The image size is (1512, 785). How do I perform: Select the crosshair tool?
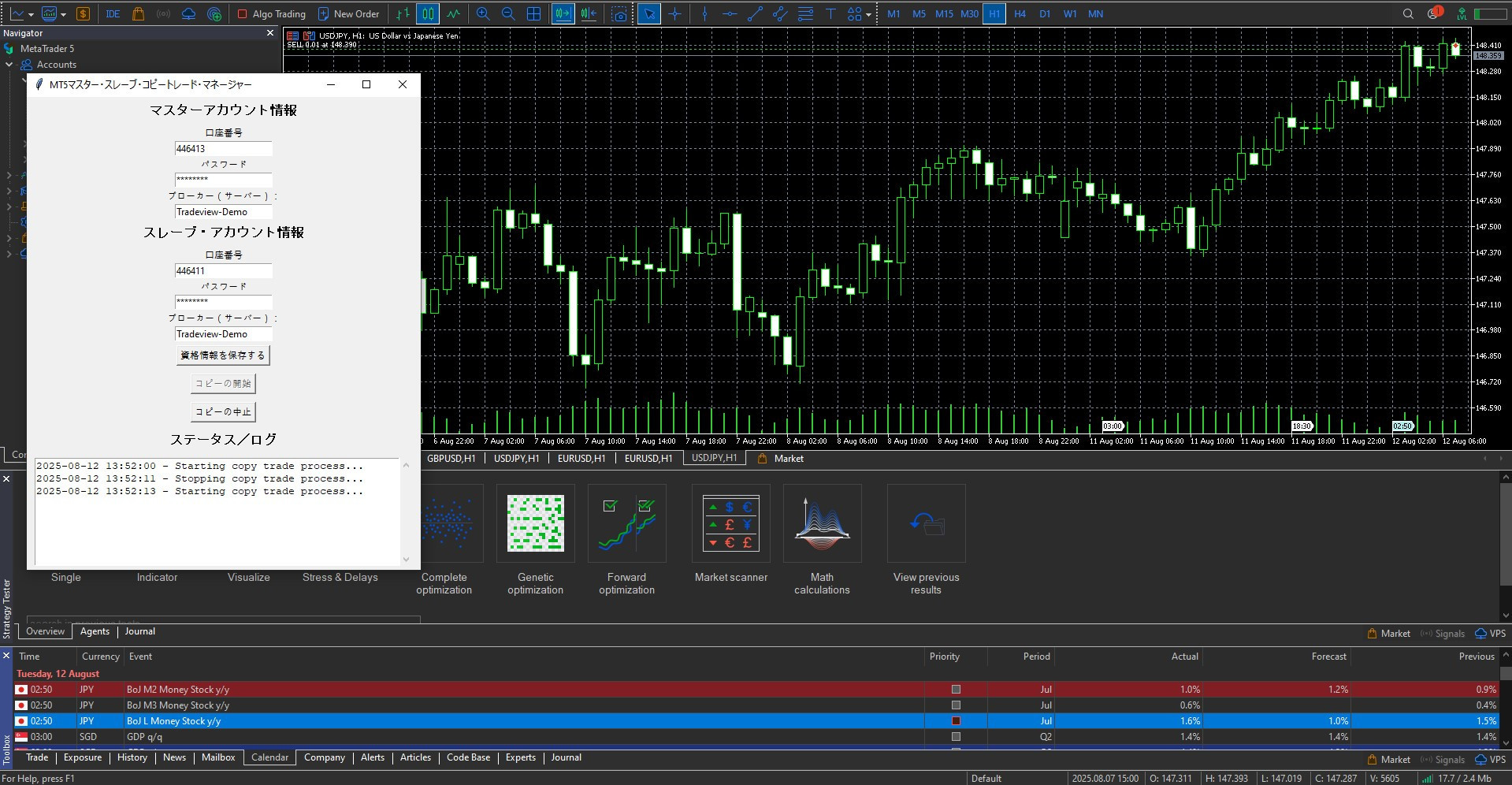[675, 13]
